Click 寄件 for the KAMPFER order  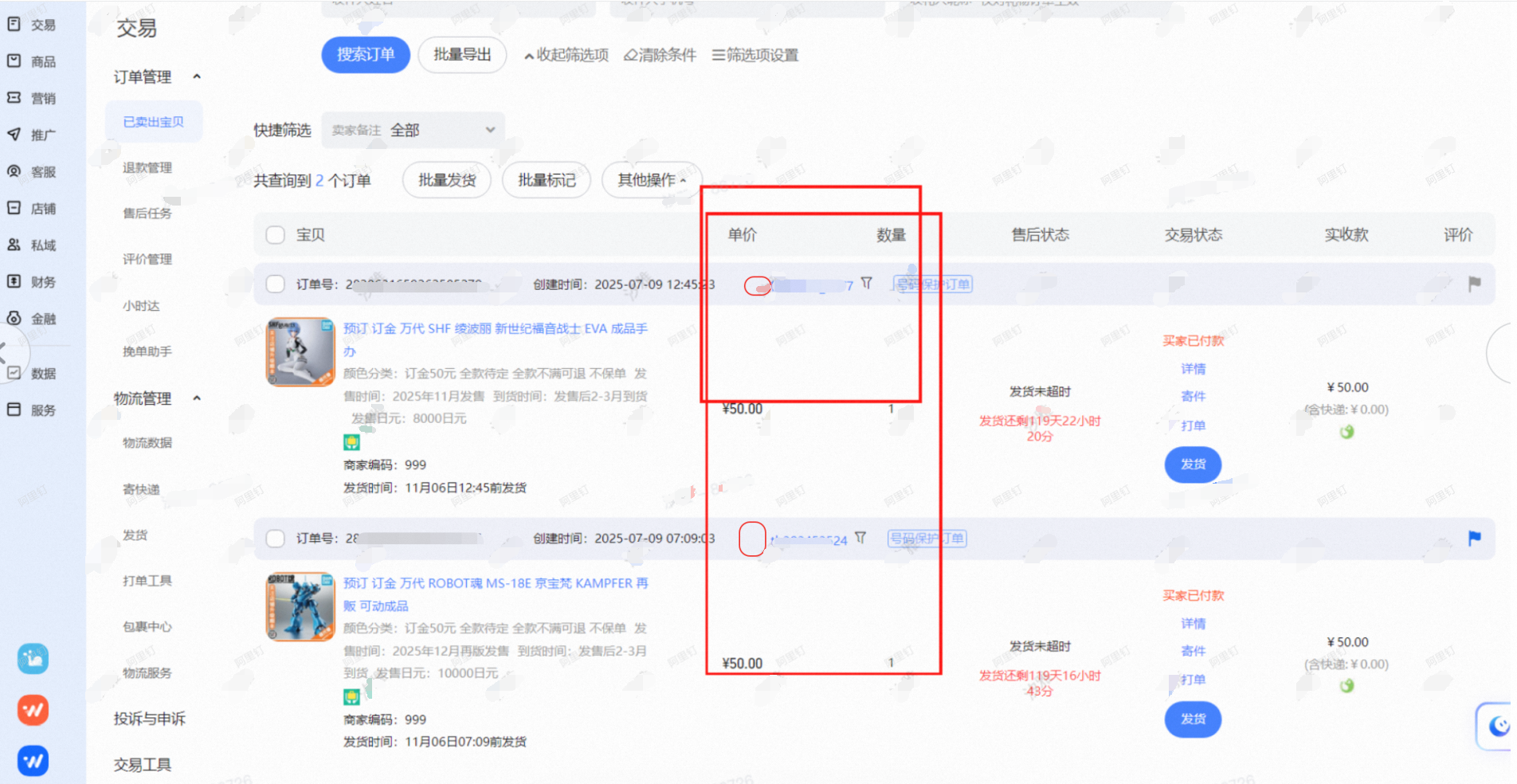pyautogui.click(x=1193, y=651)
